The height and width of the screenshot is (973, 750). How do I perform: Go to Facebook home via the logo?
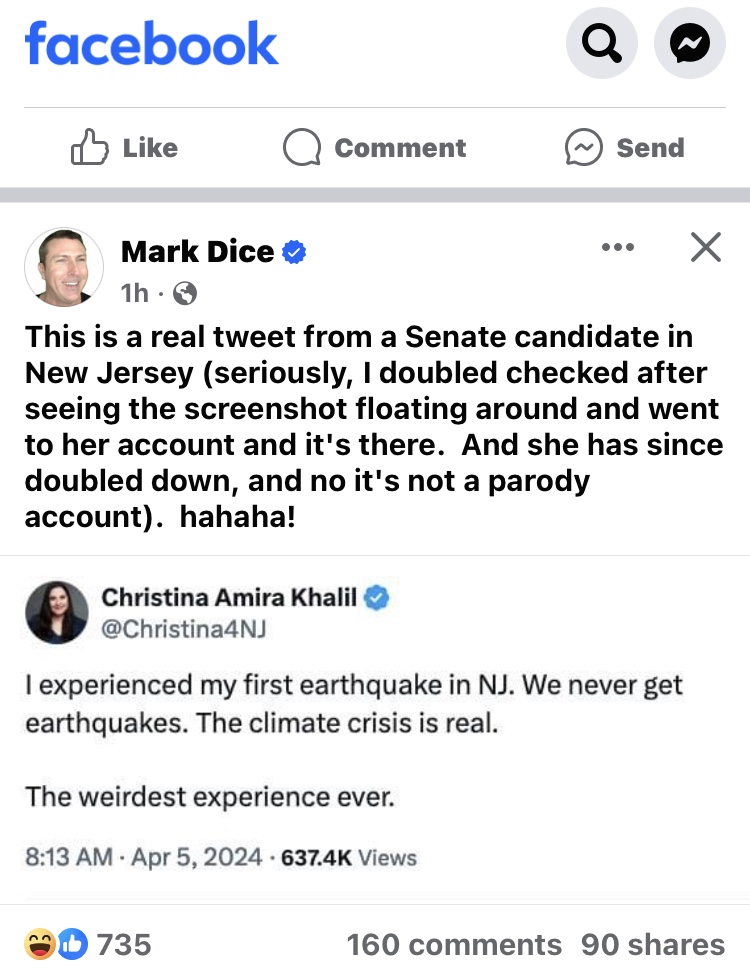(x=151, y=43)
